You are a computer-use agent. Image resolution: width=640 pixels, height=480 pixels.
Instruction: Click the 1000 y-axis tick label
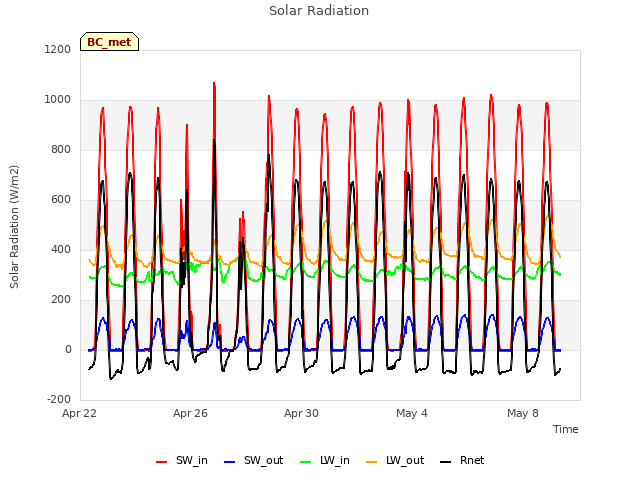[x=58, y=100]
